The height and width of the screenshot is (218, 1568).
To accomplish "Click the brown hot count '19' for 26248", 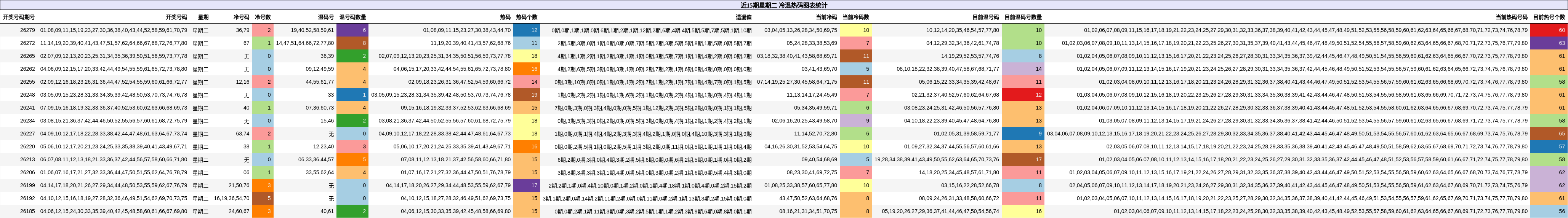I will click(x=527, y=95).
